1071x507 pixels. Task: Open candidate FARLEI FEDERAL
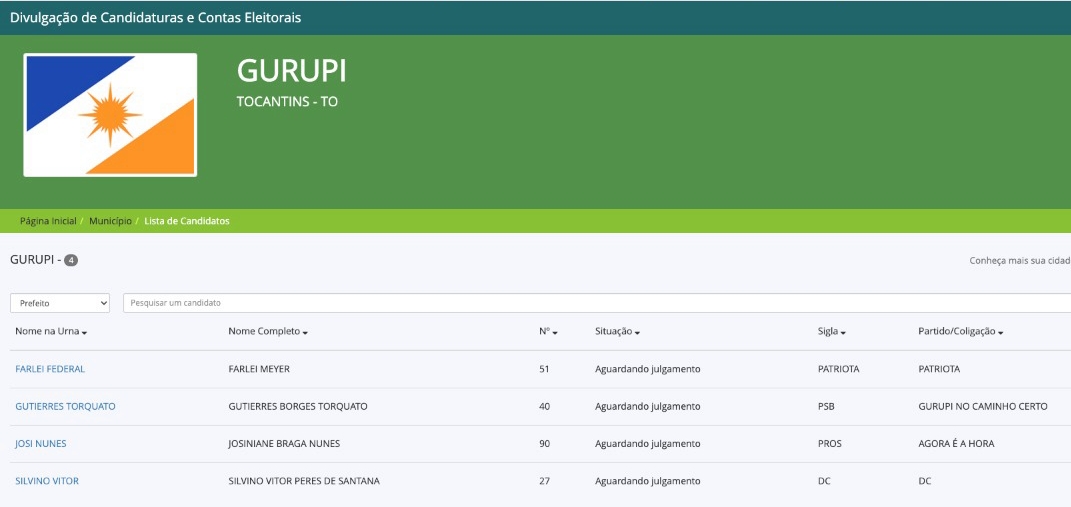coord(50,369)
